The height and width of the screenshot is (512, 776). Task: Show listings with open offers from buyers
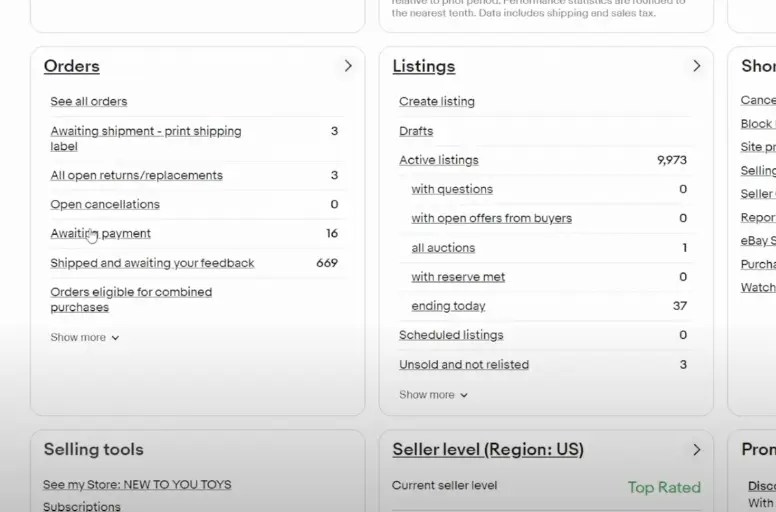pyautogui.click(x=491, y=219)
